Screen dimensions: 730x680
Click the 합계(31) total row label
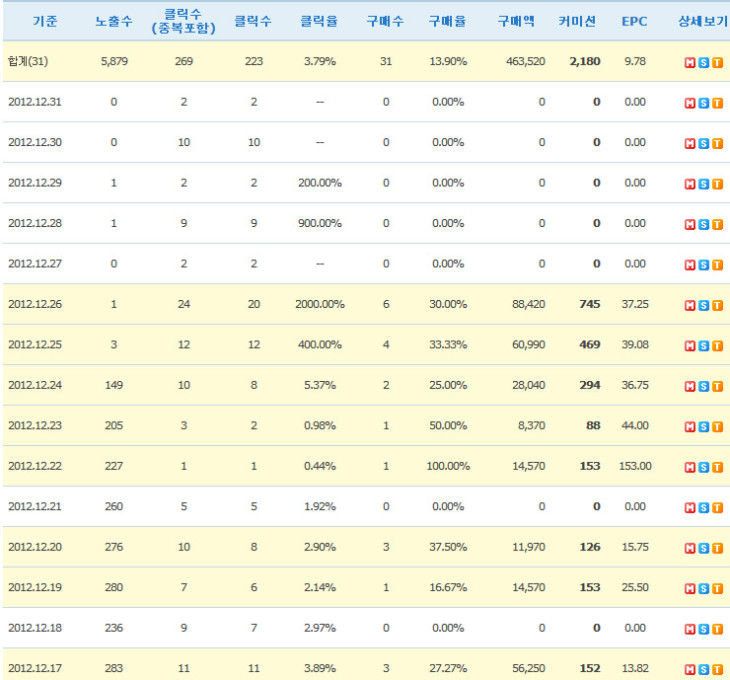(x=27, y=62)
